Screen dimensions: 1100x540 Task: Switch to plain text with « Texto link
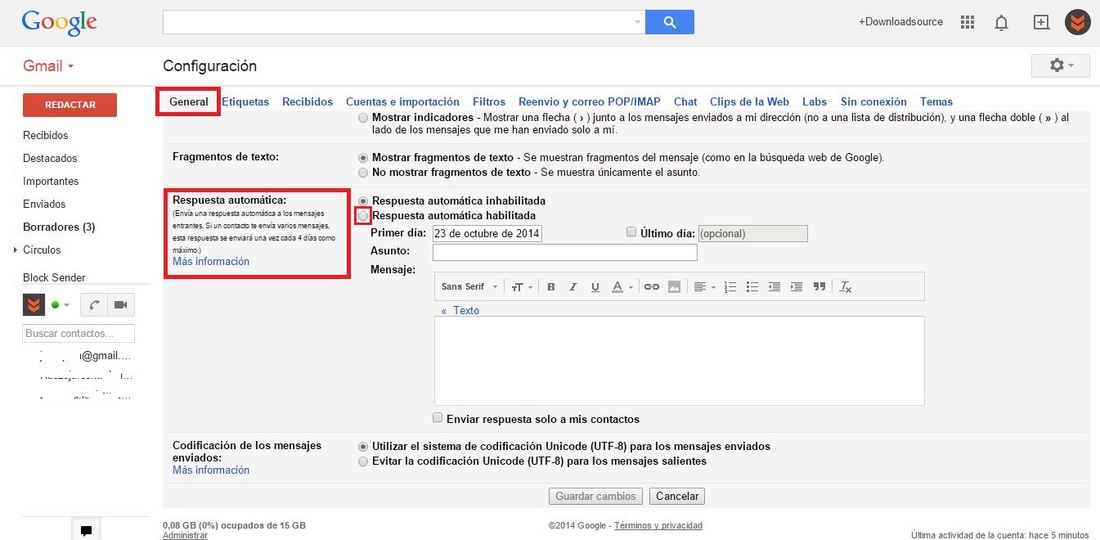pyautogui.click(x=460, y=310)
